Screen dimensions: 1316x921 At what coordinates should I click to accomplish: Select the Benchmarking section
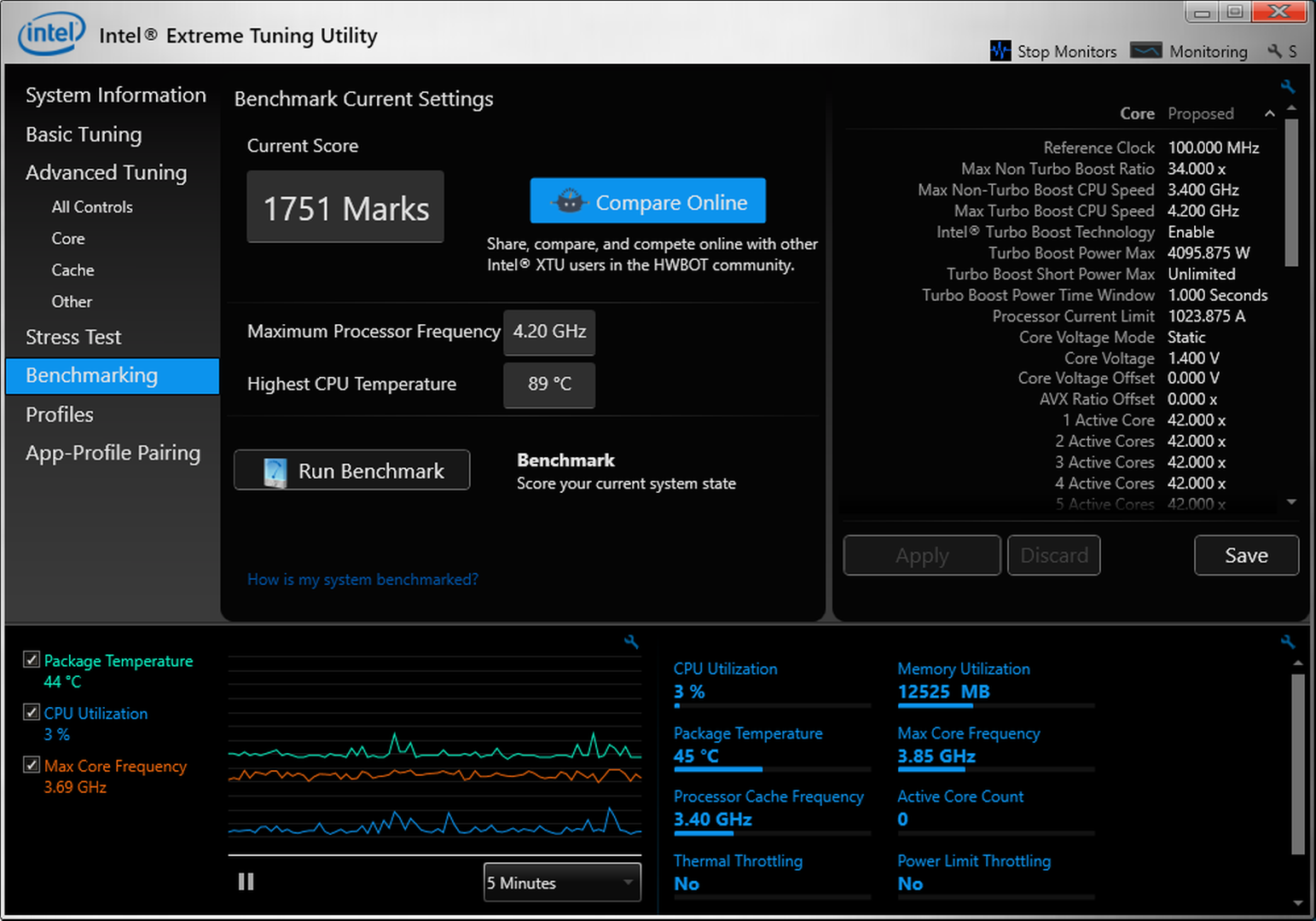[x=113, y=376]
